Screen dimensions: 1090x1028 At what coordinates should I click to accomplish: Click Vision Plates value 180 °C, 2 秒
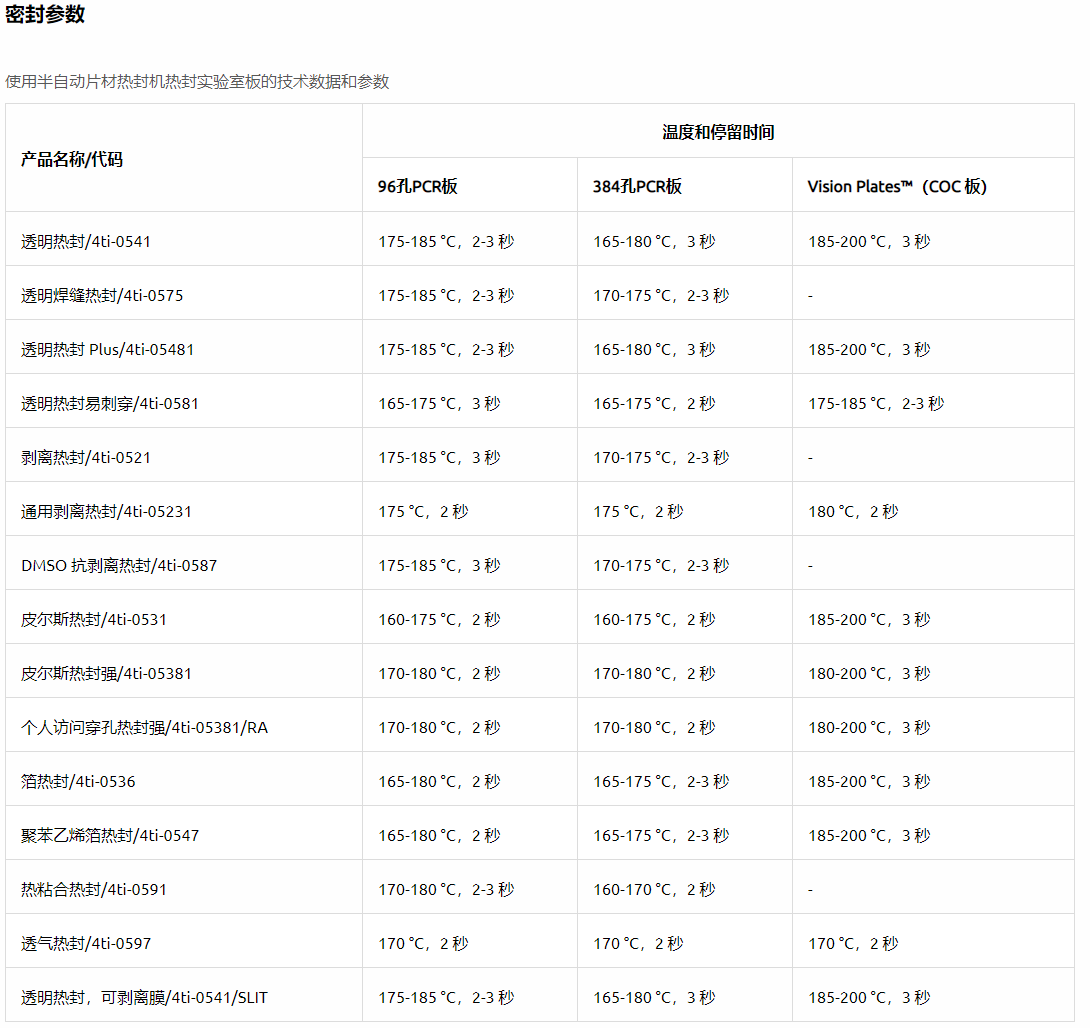point(853,512)
